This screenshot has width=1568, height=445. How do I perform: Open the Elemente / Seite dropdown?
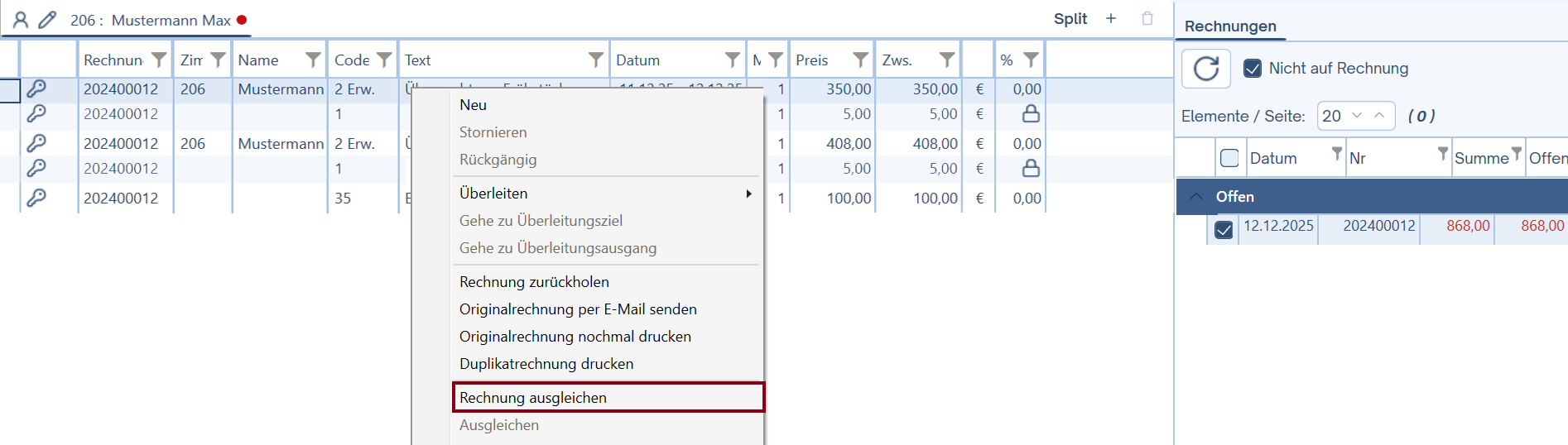[x=1355, y=116]
